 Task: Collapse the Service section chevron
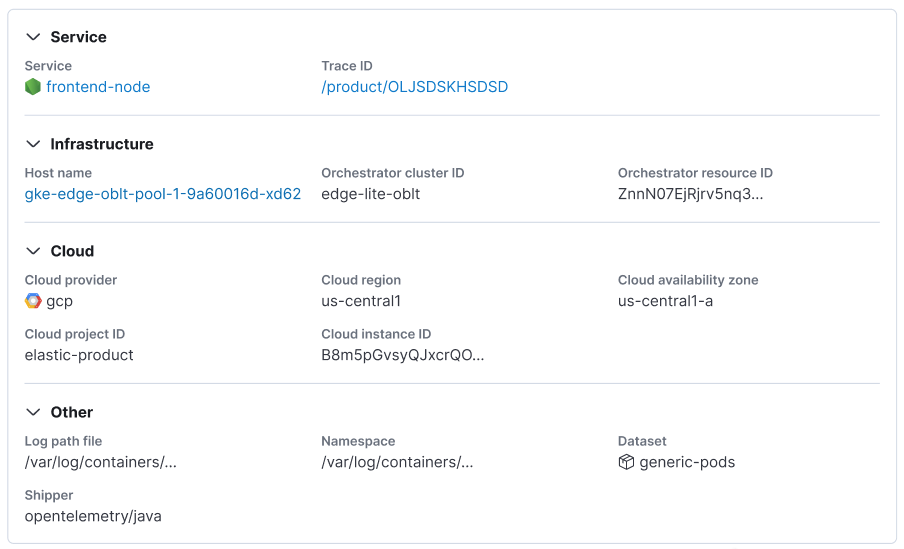[x=33, y=37]
